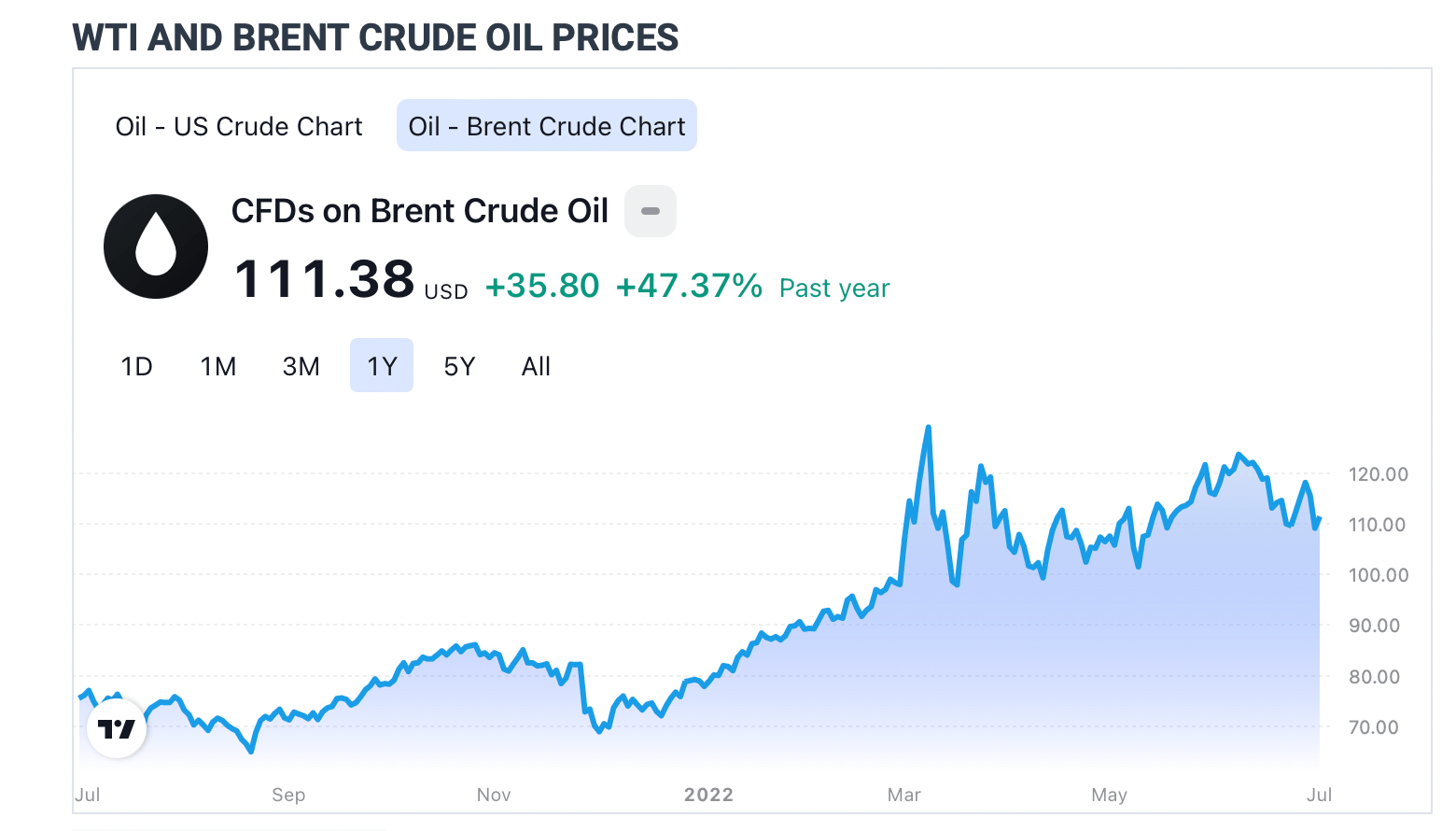1456x831 pixels.
Task: Click the gray dash status badge
Action: [x=651, y=211]
